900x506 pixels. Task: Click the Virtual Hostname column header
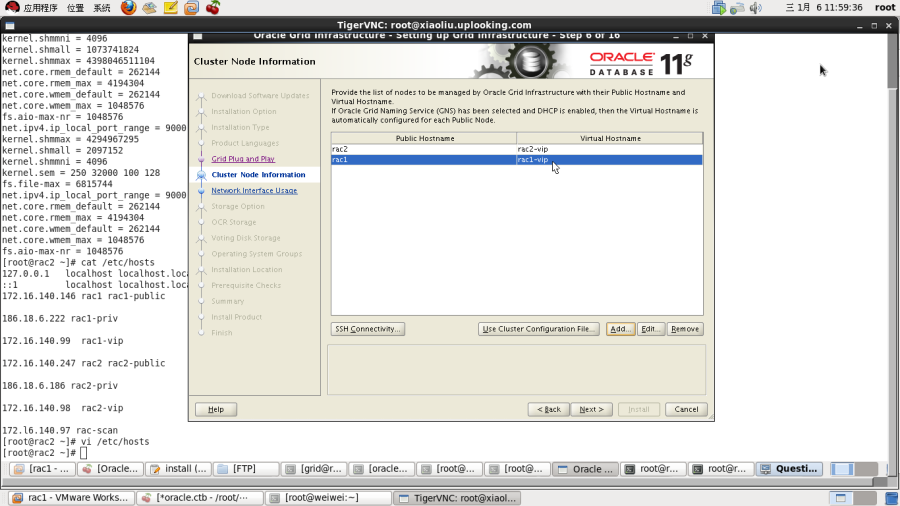610,138
